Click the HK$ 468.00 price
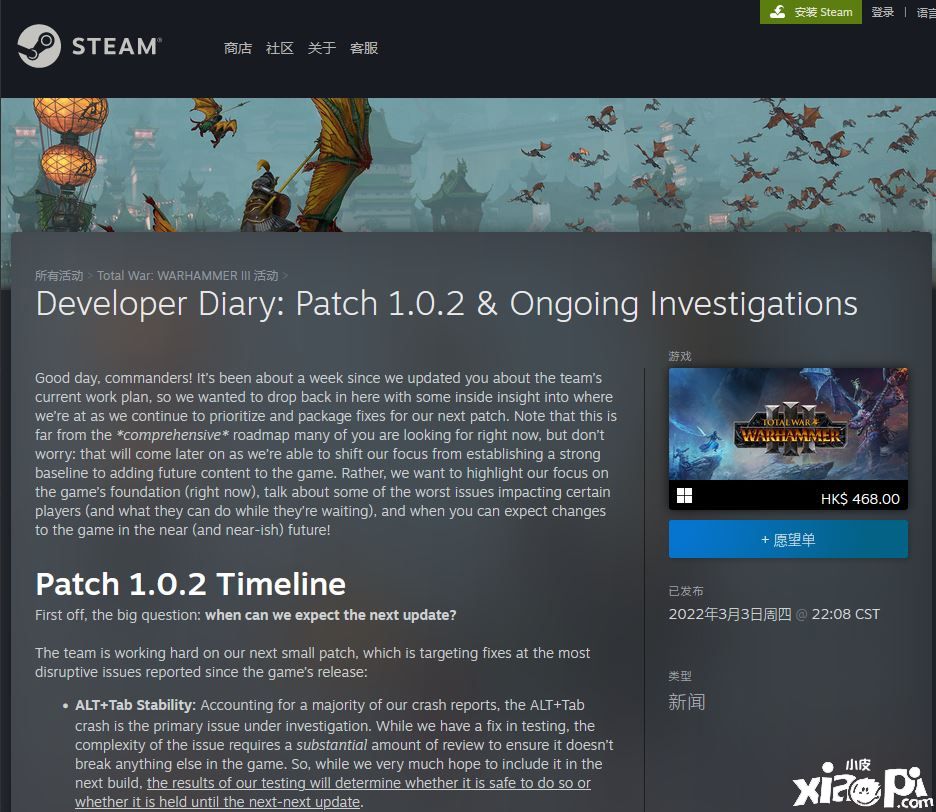Image resolution: width=936 pixels, height=812 pixels. [x=860, y=499]
